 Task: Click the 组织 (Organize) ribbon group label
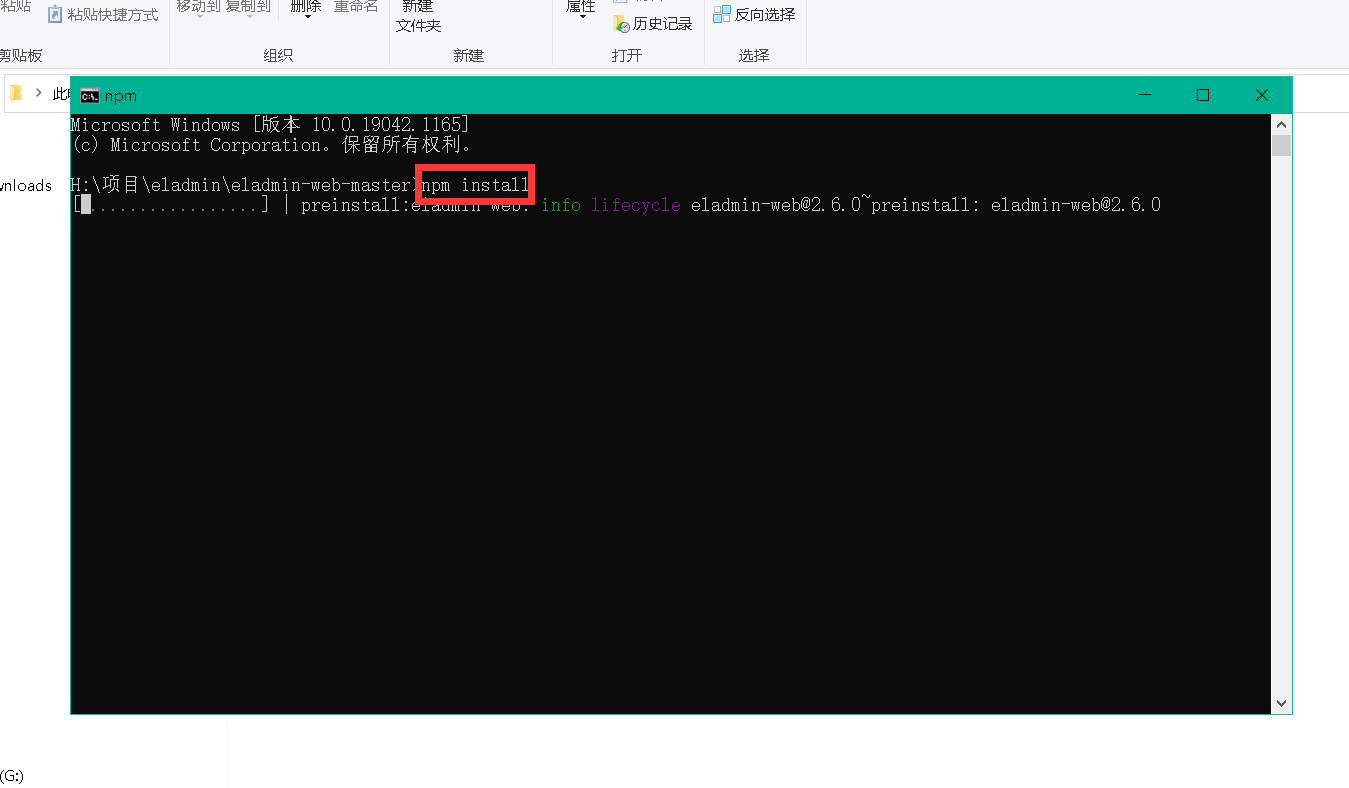point(278,55)
